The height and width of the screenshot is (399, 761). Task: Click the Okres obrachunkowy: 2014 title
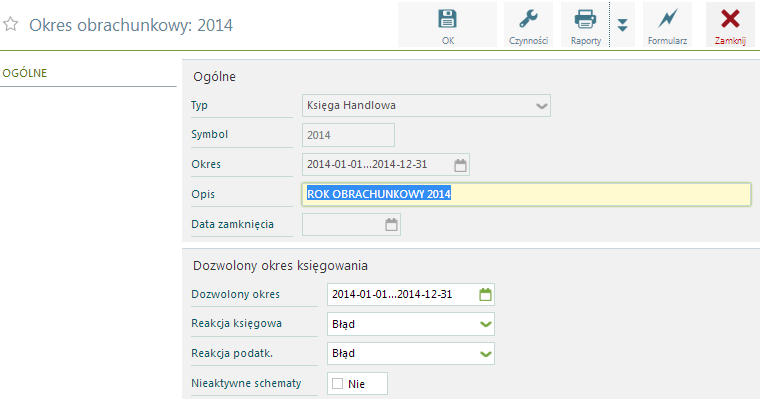[131, 25]
